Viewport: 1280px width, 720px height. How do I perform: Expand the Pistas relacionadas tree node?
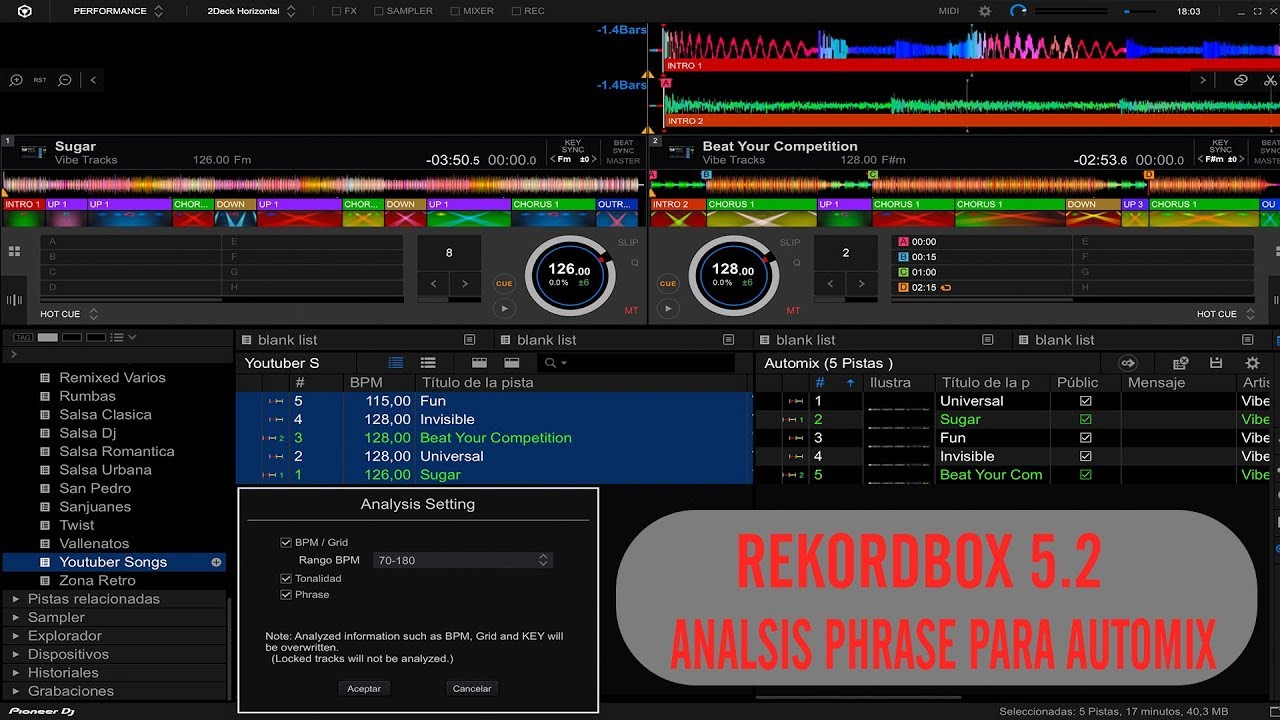[x=15, y=599]
